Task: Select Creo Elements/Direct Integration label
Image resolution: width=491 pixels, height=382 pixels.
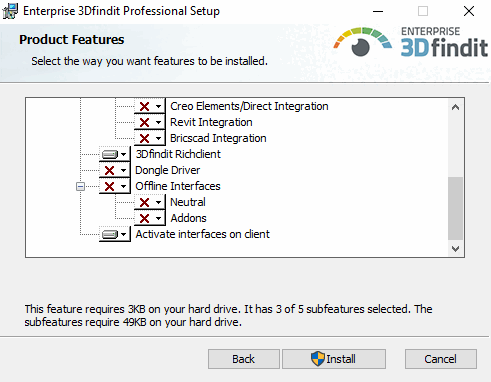Action: [249, 106]
